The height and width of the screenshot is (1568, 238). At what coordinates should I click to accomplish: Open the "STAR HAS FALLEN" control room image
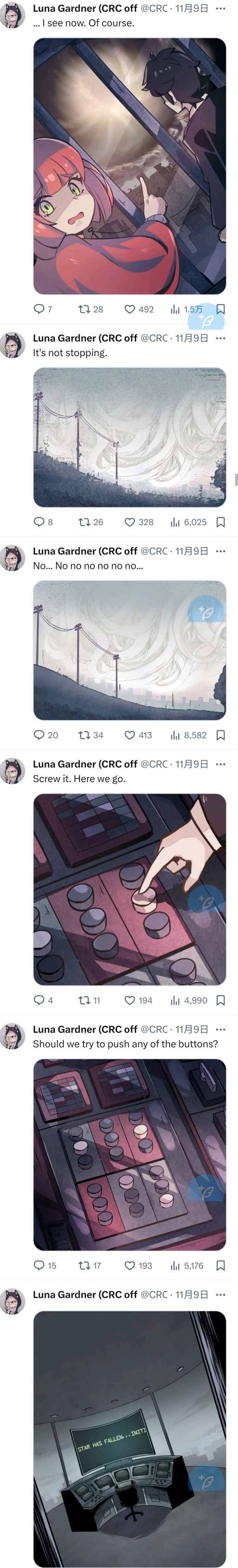coord(130,1439)
